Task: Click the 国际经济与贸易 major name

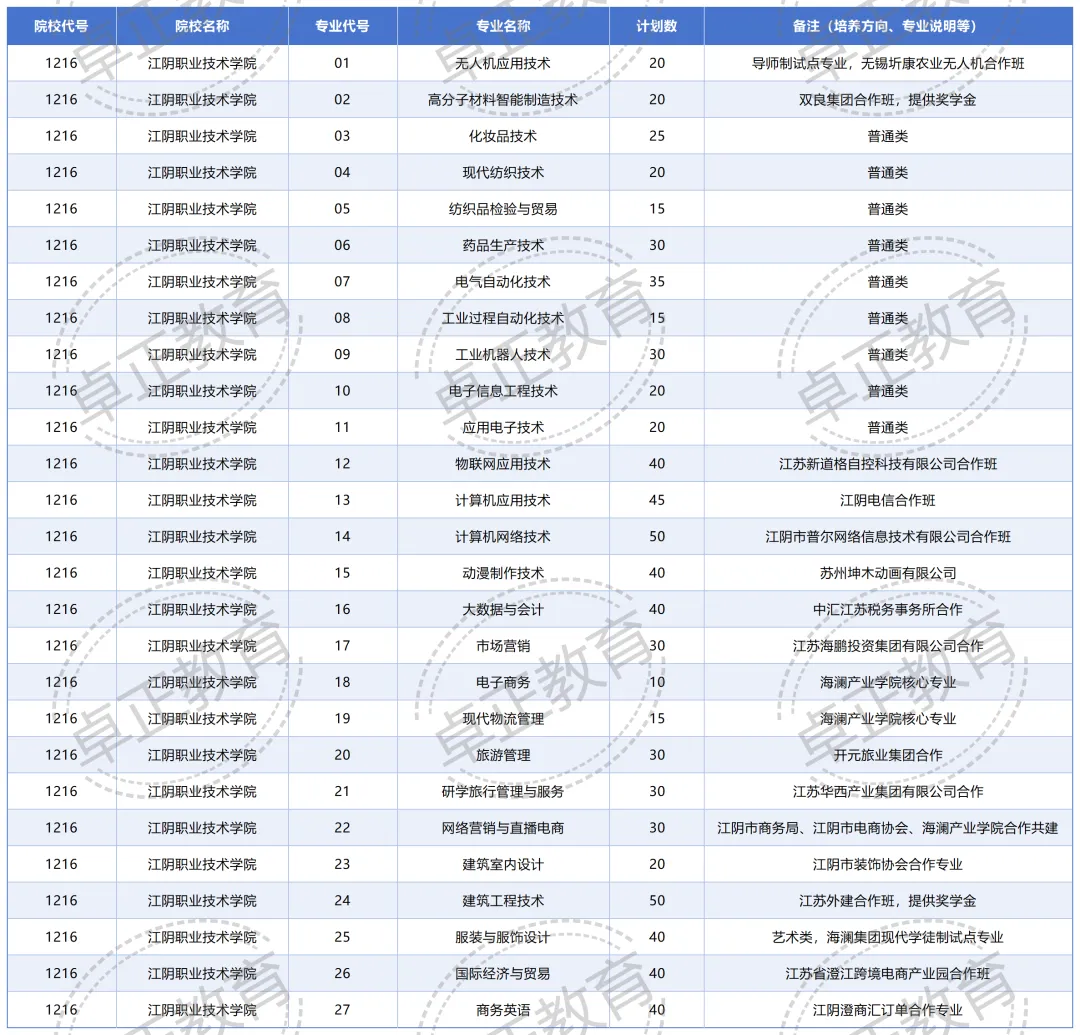Action: tap(503, 974)
